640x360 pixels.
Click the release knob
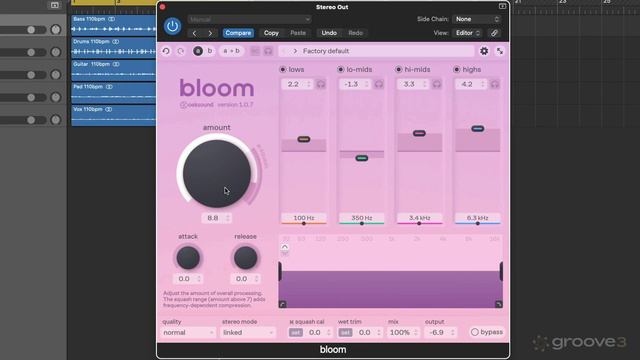[x=246, y=258]
